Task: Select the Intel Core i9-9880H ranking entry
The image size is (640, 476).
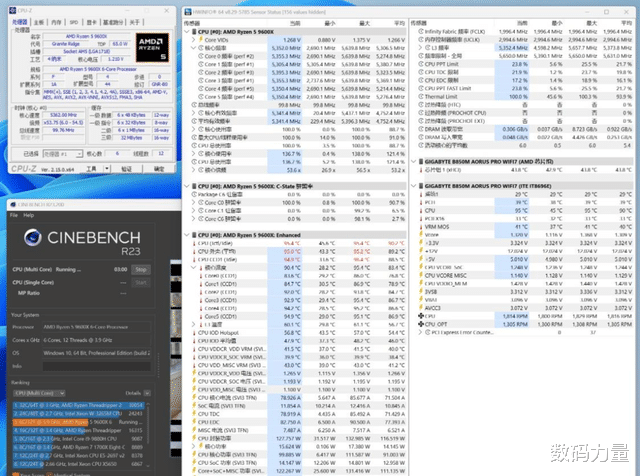Action: [x=78, y=438]
